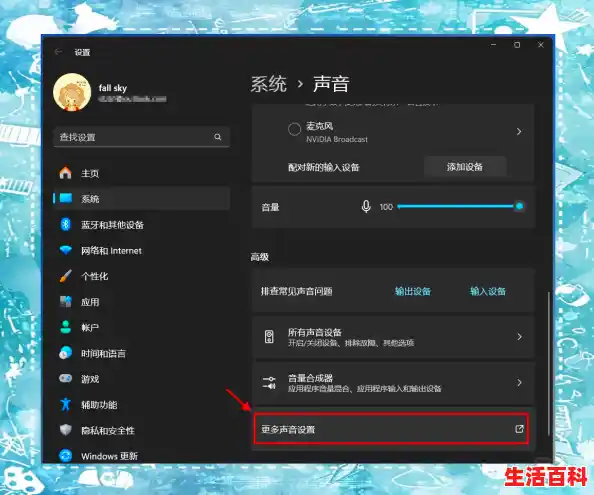The width and height of the screenshot is (594, 495).
Task: Click the Windows 更新 sync icon
Action: (x=66, y=456)
